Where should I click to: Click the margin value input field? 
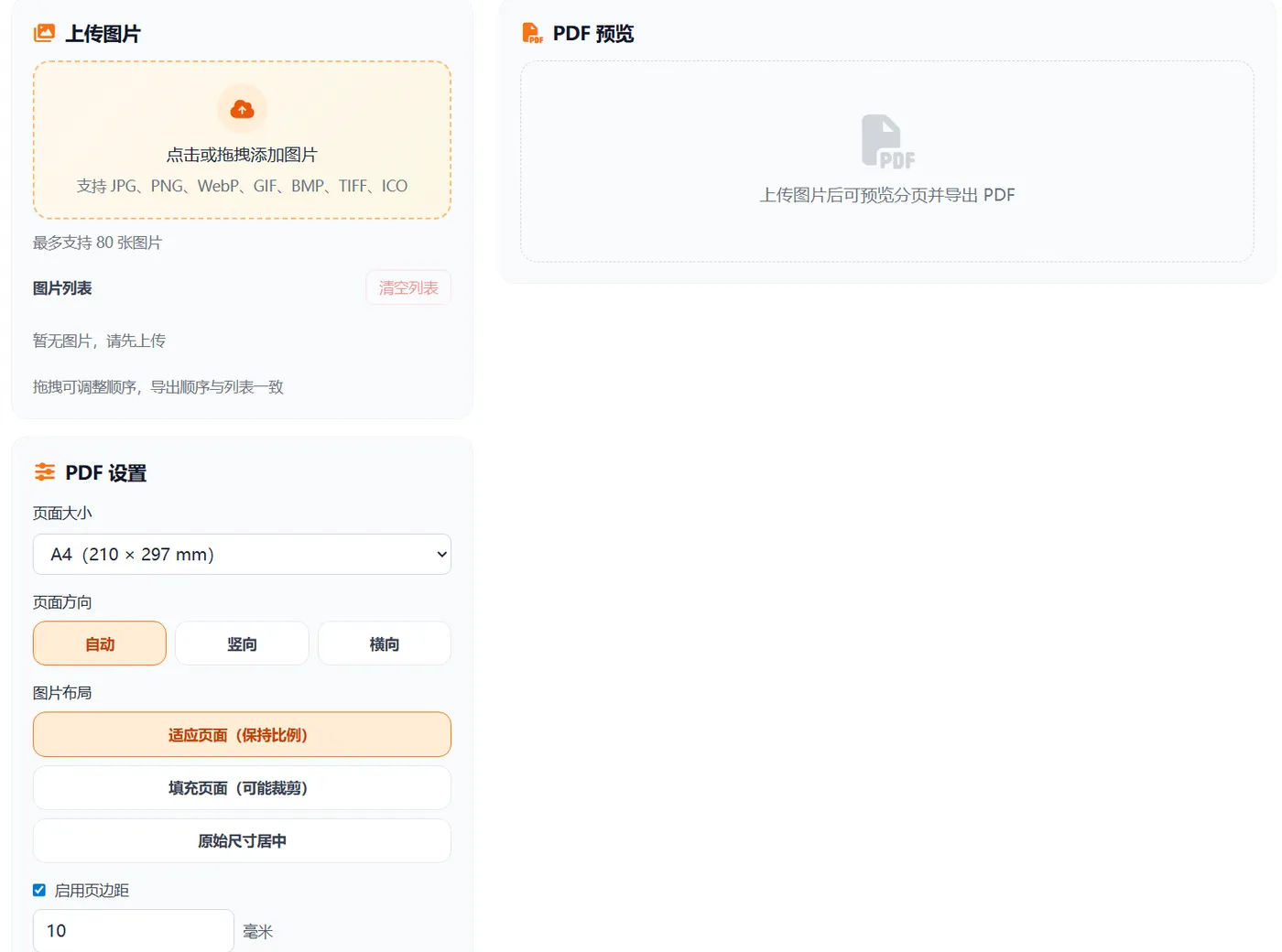coord(133,930)
